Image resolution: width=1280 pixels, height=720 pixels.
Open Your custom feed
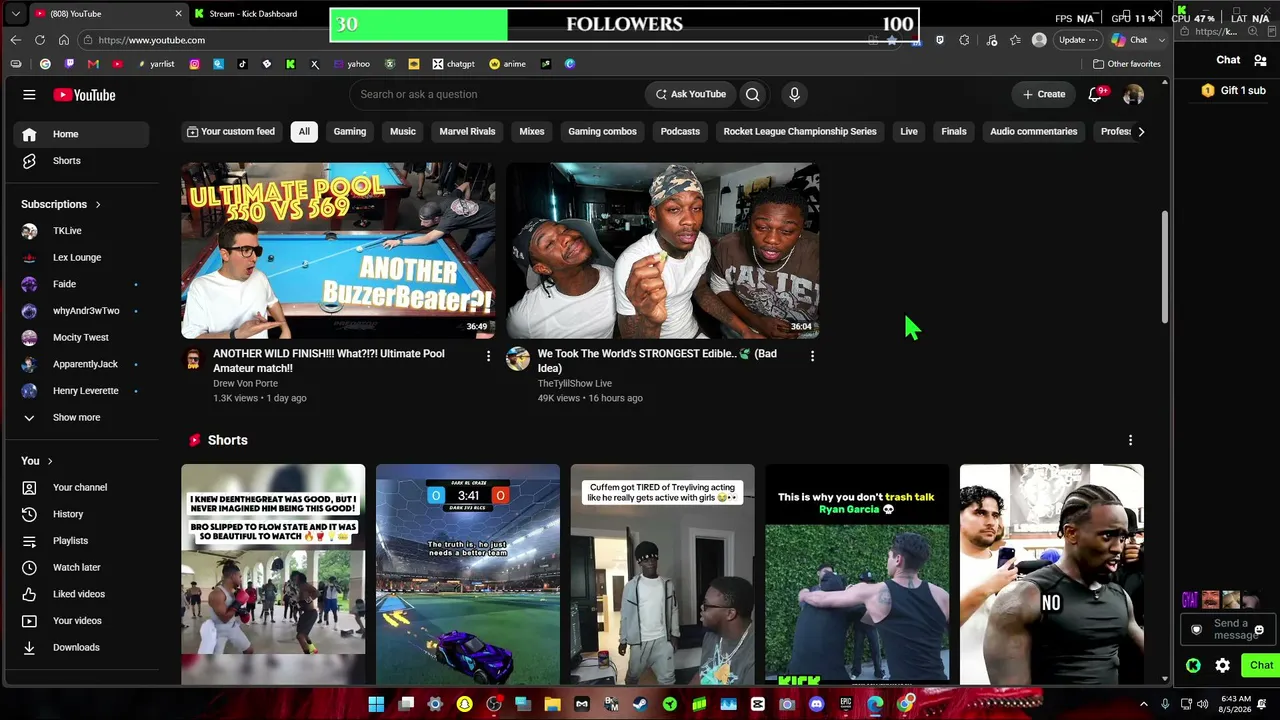pos(230,131)
